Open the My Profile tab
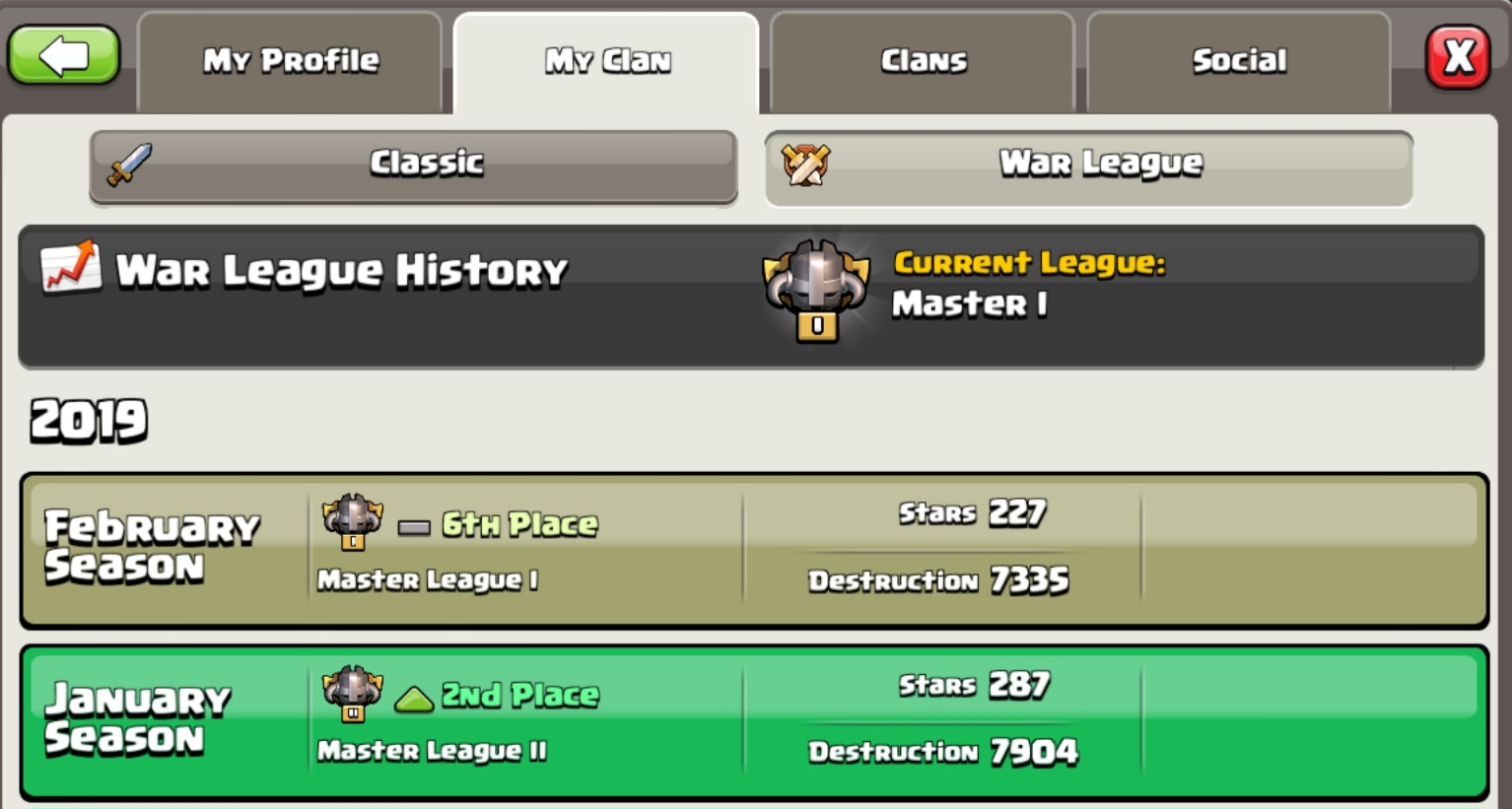Image resolution: width=1512 pixels, height=809 pixels. 290,61
